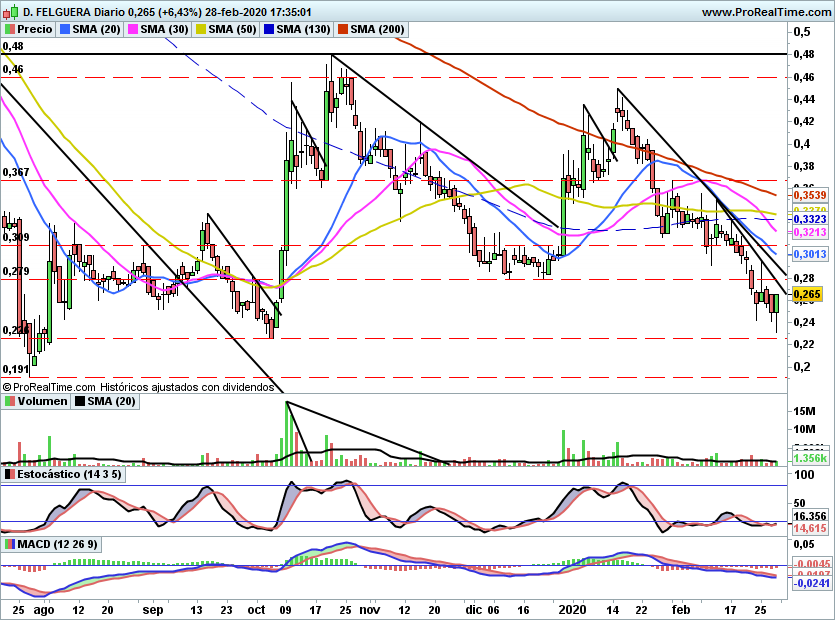Viewport: 835px width, 620px height.
Task: Open the SMA (200) legend label
Action: click(377, 30)
